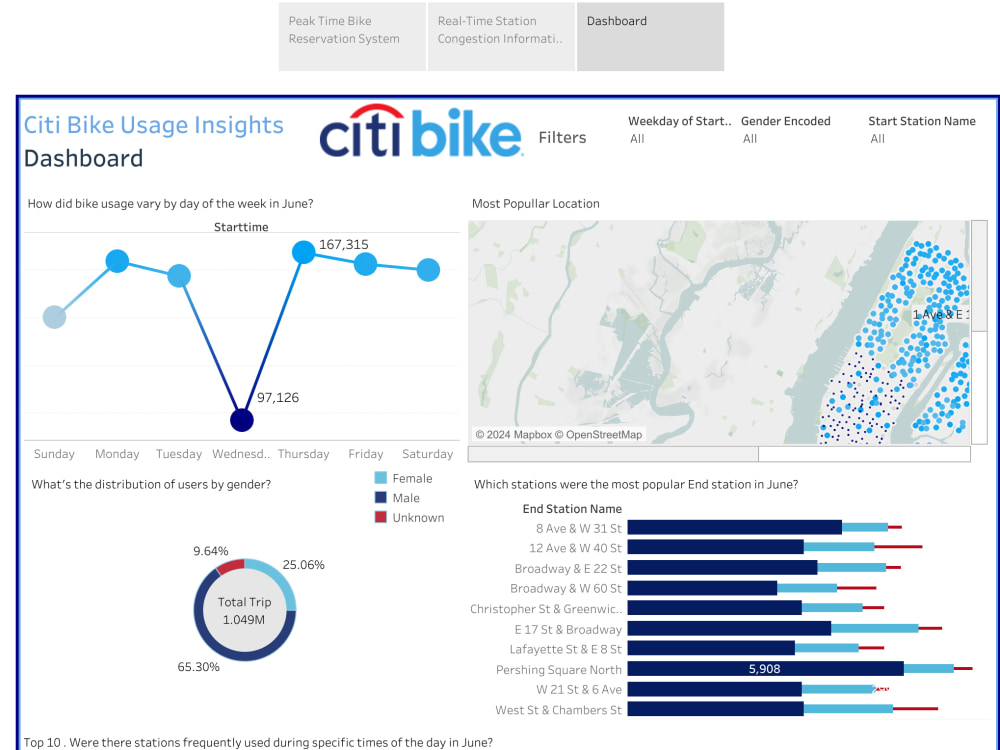
Task: Select the Friday data point on line chart
Action: point(365,264)
